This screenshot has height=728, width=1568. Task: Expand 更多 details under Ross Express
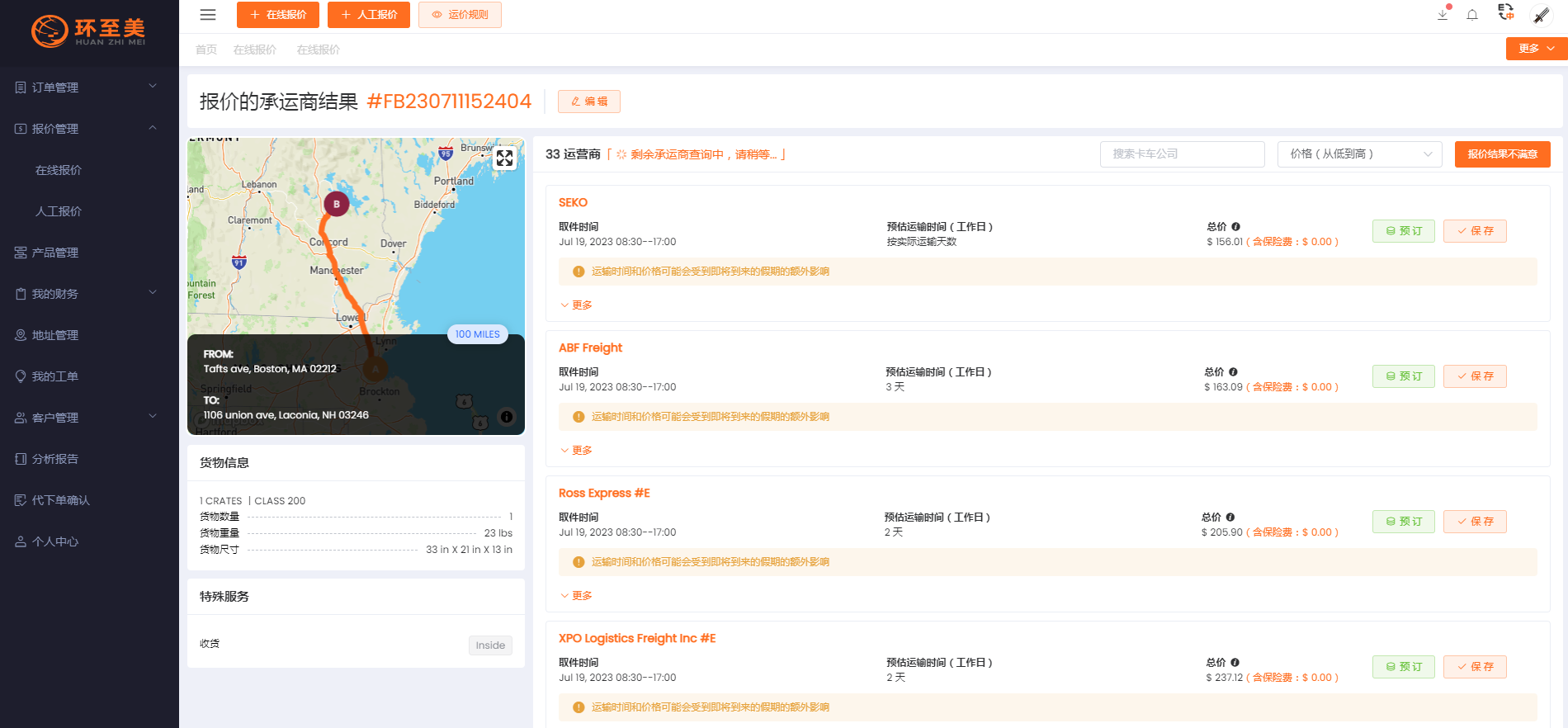click(x=577, y=596)
